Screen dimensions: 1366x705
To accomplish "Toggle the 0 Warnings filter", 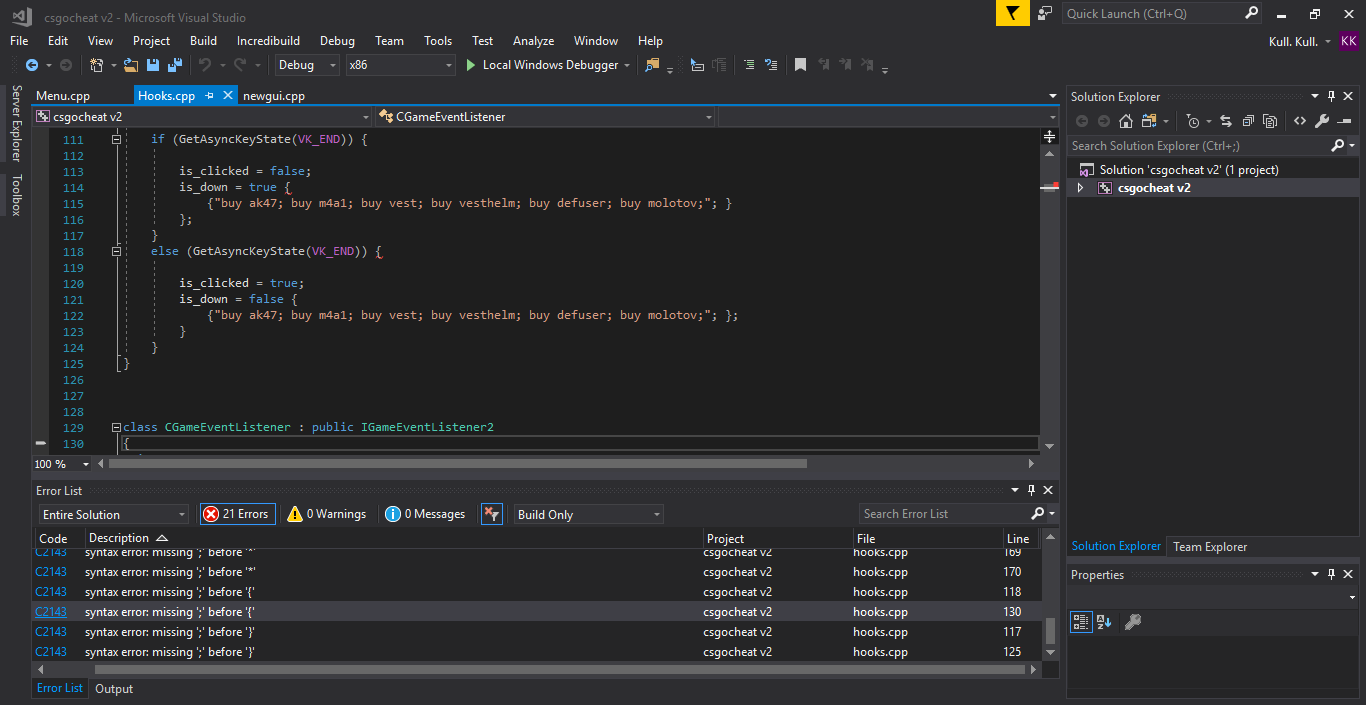I will (326, 514).
